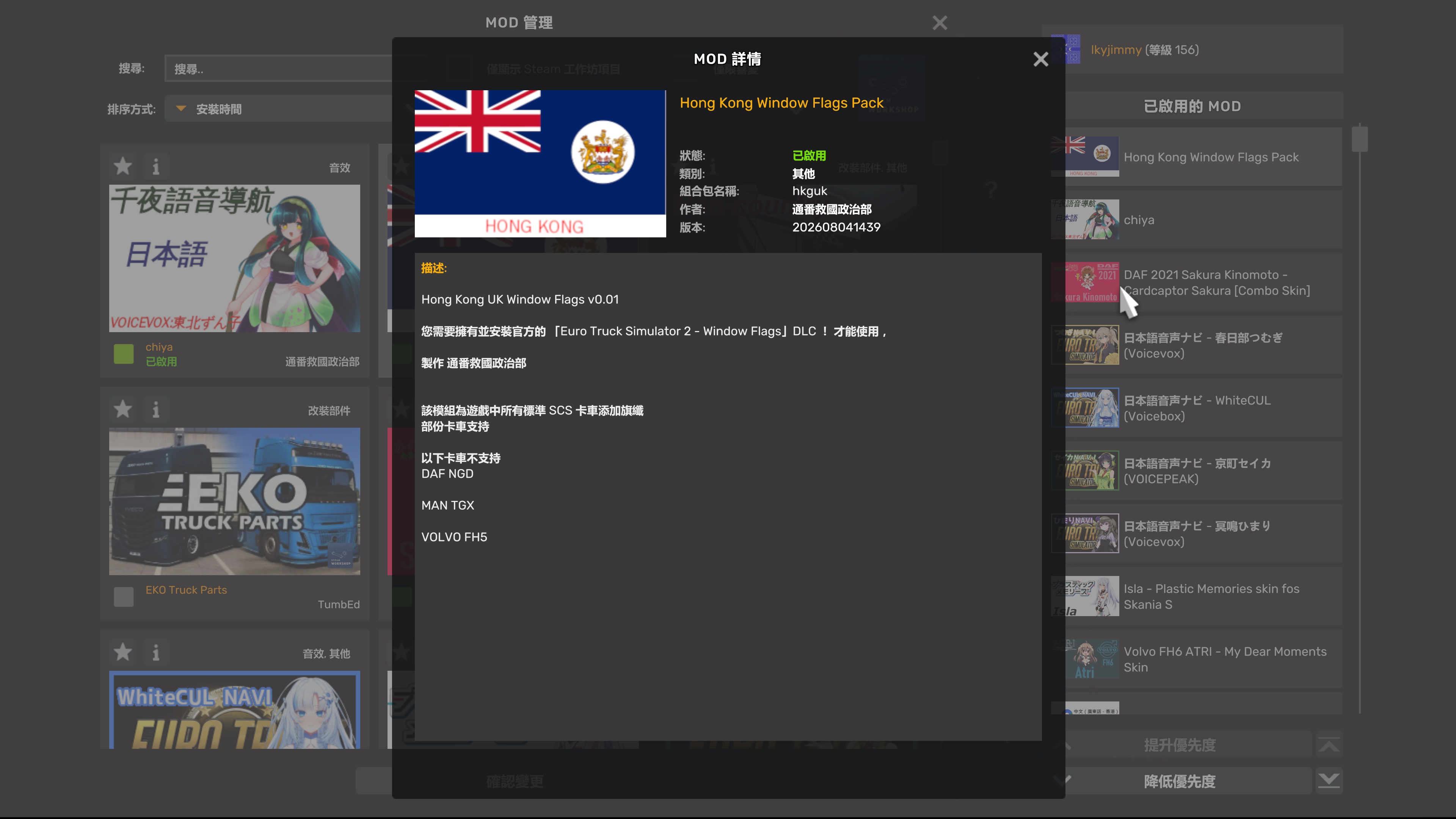Click the version value "202608041439"
The width and height of the screenshot is (1456, 819).
click(836, 227)
